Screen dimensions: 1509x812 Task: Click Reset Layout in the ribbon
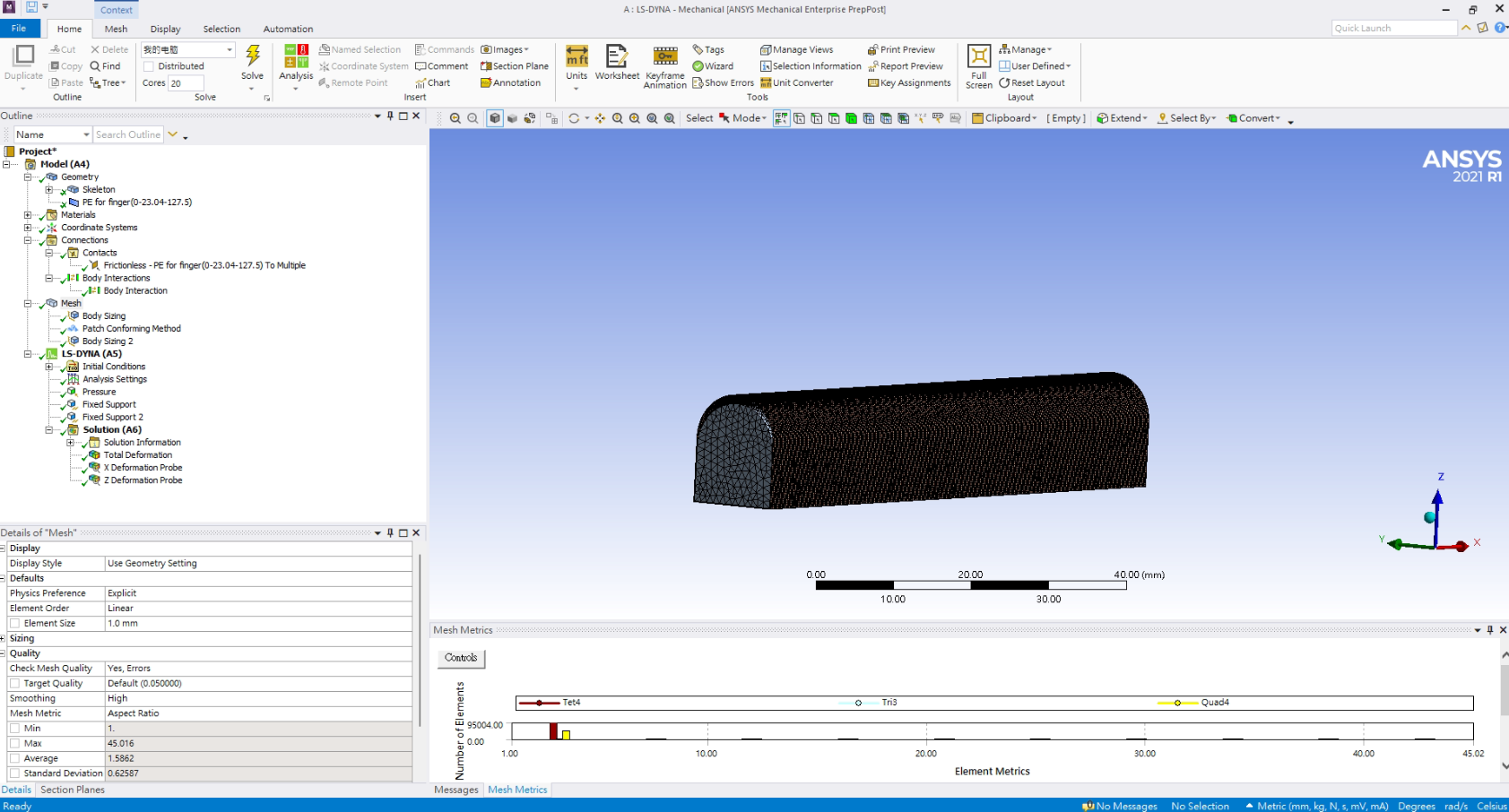click(1032, 83)
